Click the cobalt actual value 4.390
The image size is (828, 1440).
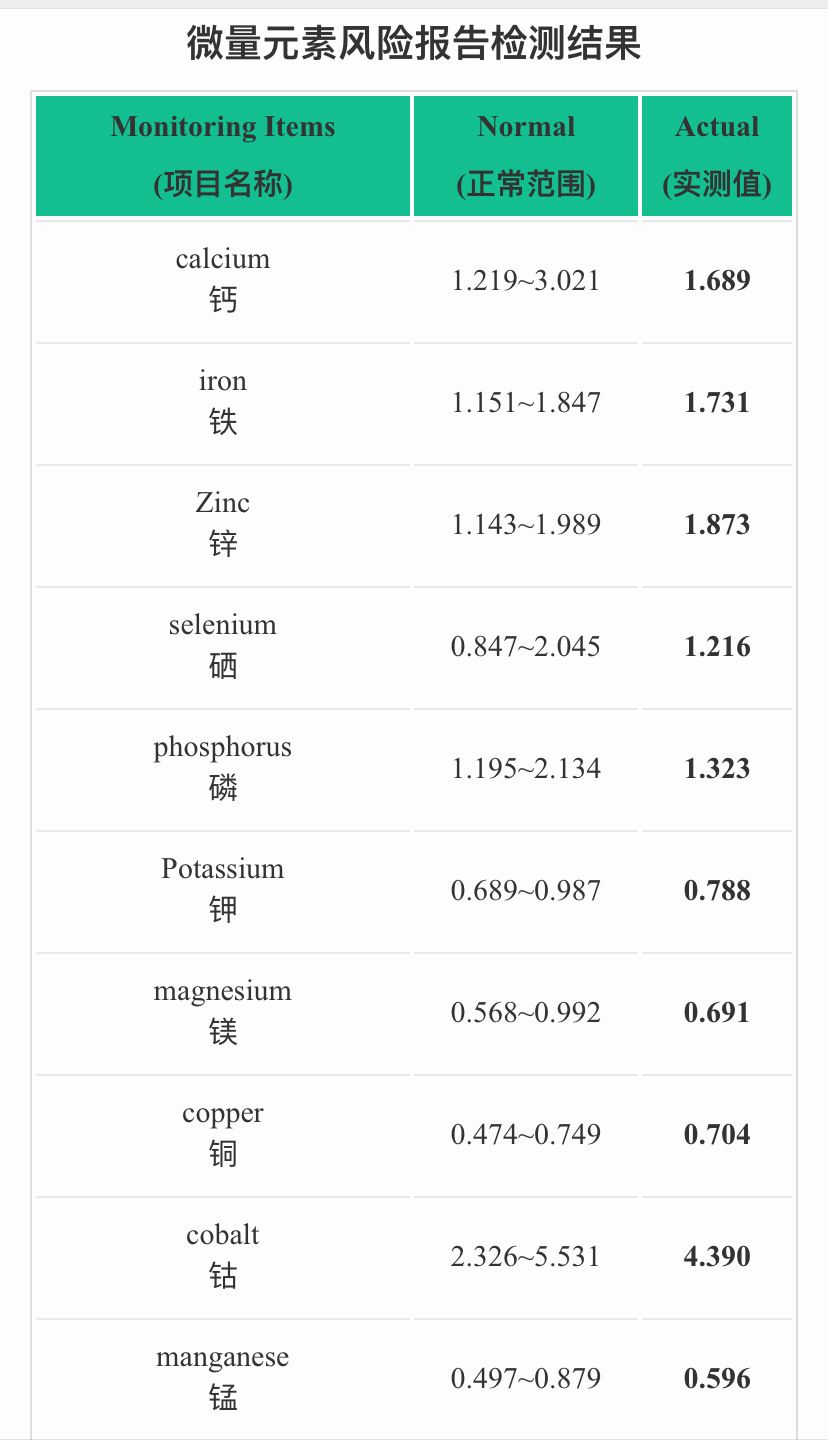click(x=717, y=1256)
